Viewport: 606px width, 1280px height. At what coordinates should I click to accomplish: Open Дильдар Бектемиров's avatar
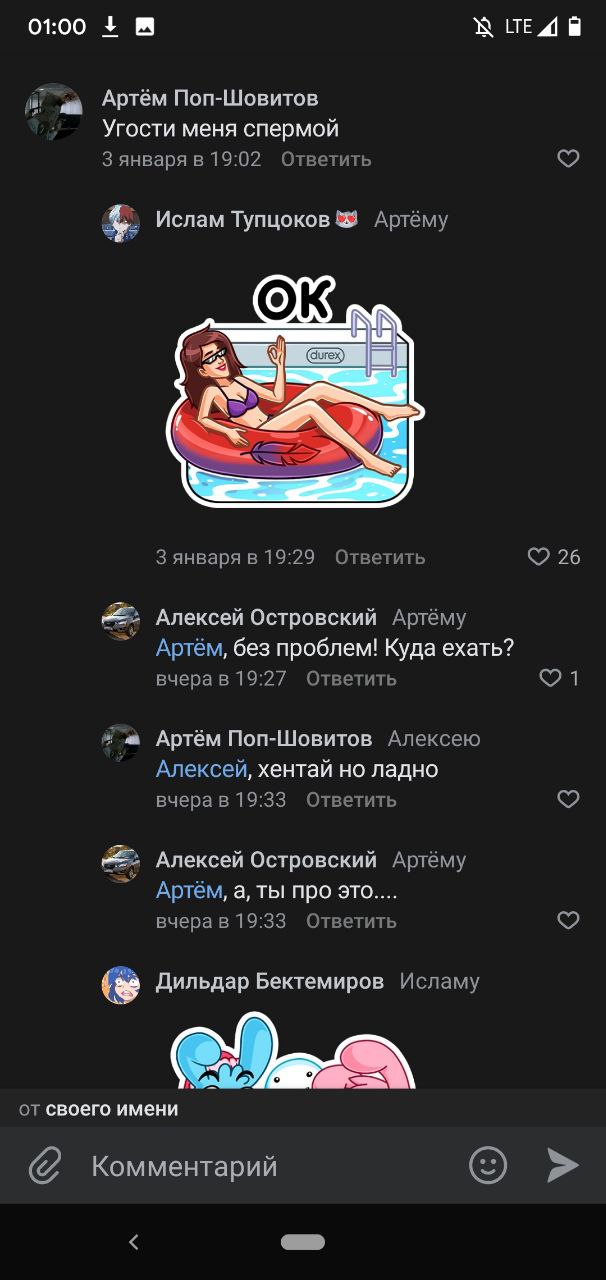tap(121, 985)
